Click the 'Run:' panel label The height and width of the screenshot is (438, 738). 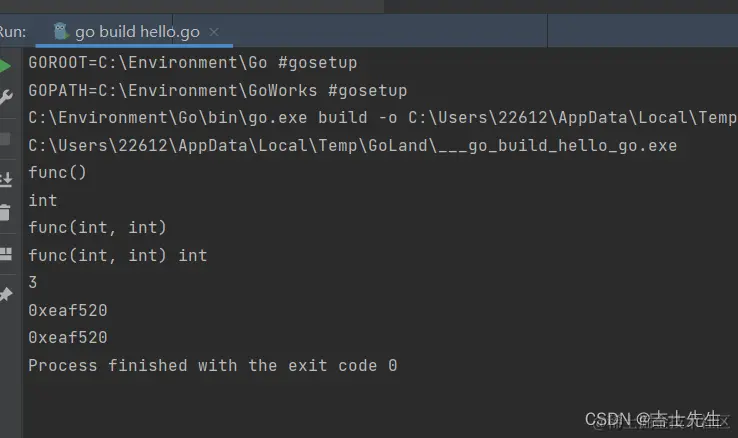click(13, 31)
